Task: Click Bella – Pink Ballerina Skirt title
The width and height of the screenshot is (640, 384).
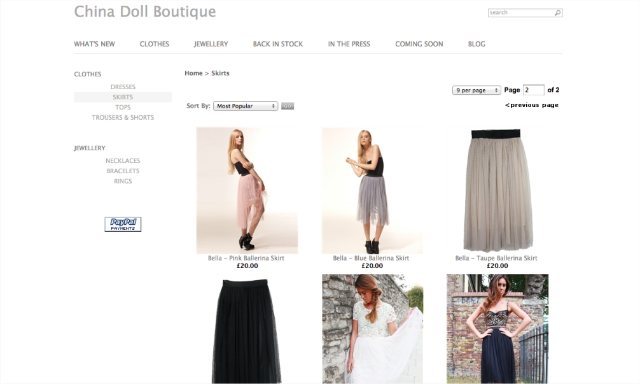Action: click(246, 258)
